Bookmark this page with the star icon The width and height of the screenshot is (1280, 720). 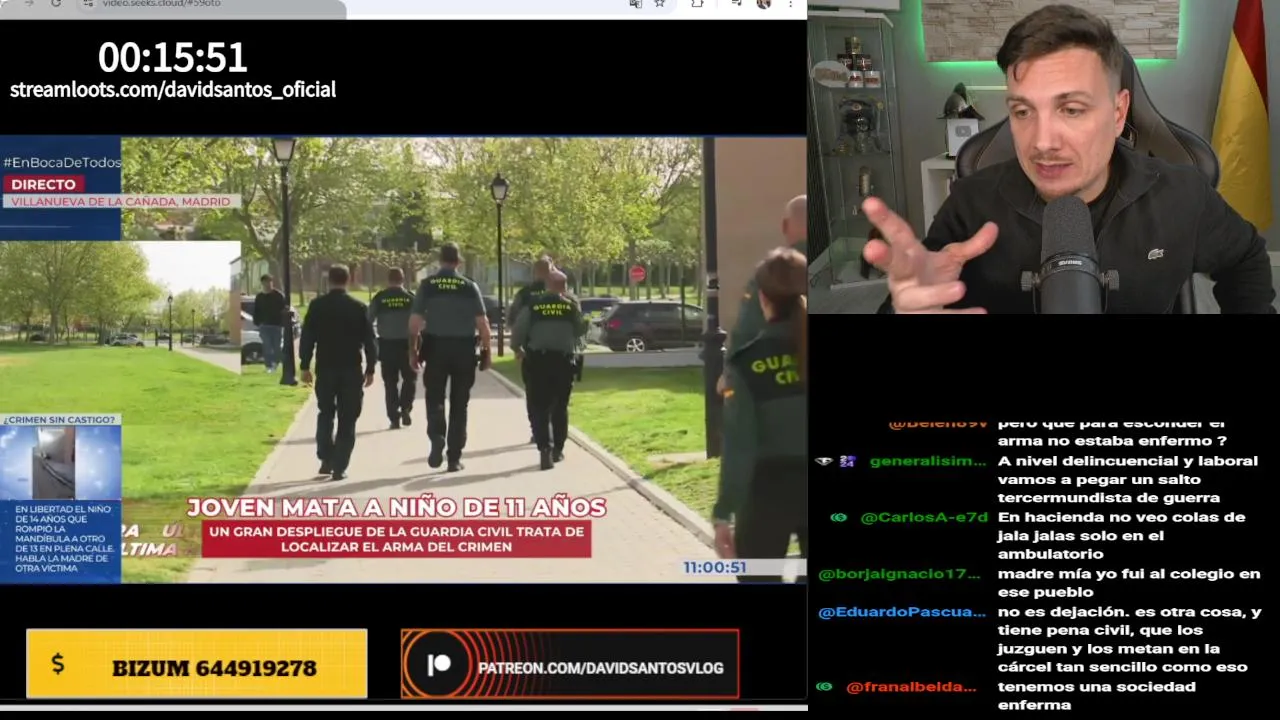tap(660, 4)
